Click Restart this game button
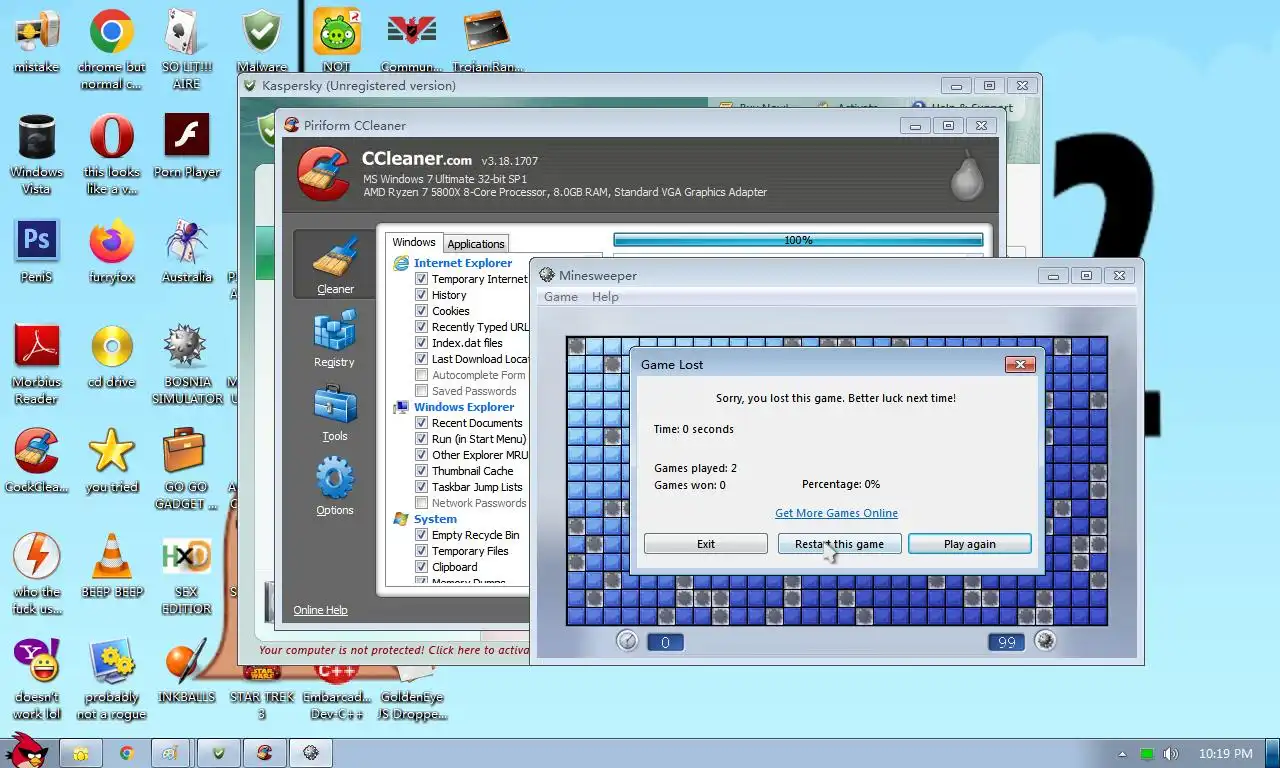1280x768 pixels. (x=840, y=544)
